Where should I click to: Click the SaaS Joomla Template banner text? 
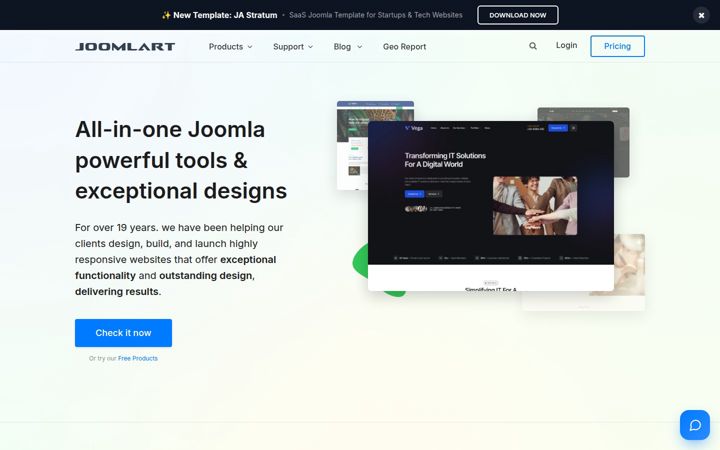pos(376,15)
